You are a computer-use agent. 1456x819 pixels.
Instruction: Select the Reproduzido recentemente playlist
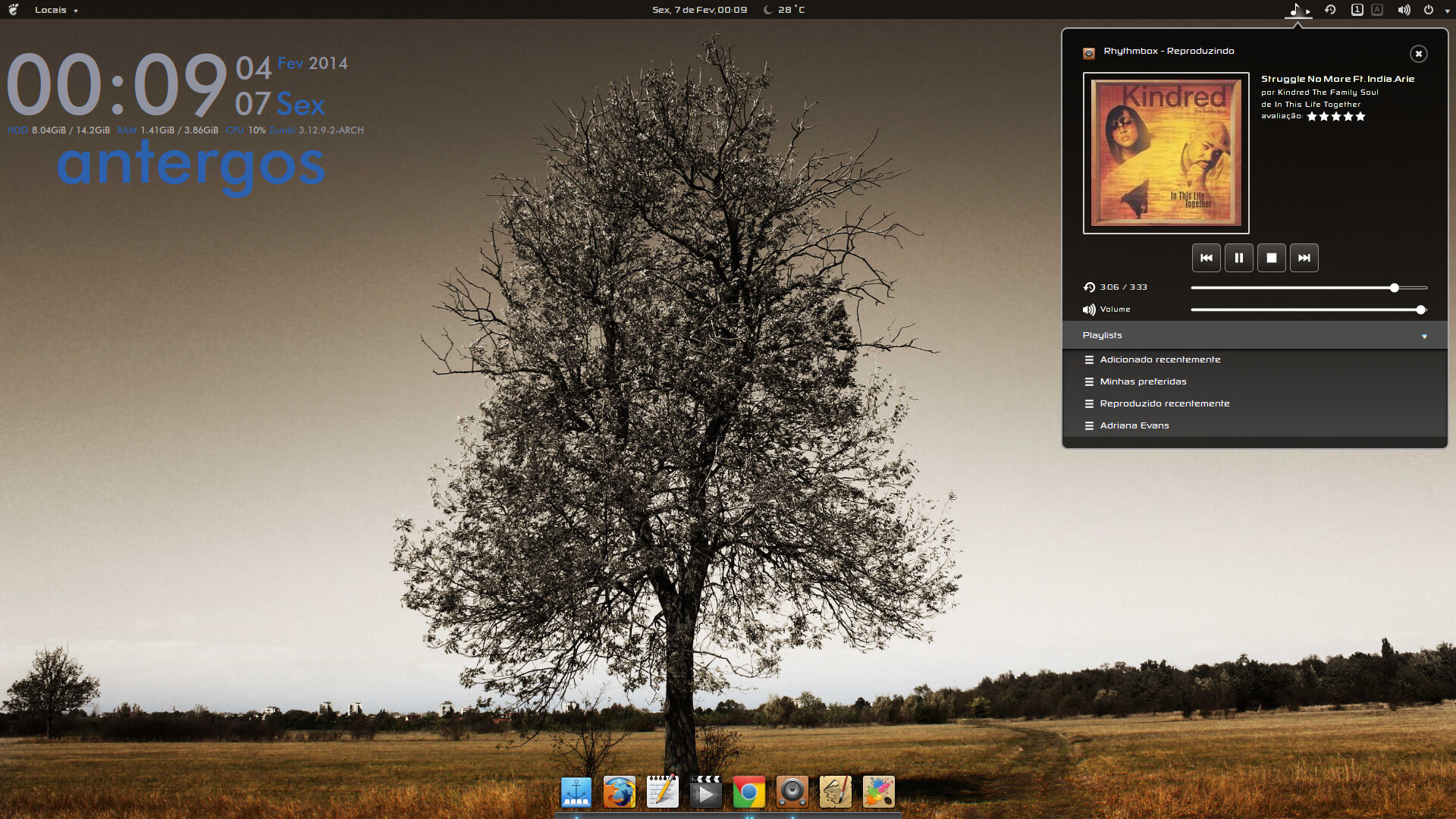coord(1255,403)
